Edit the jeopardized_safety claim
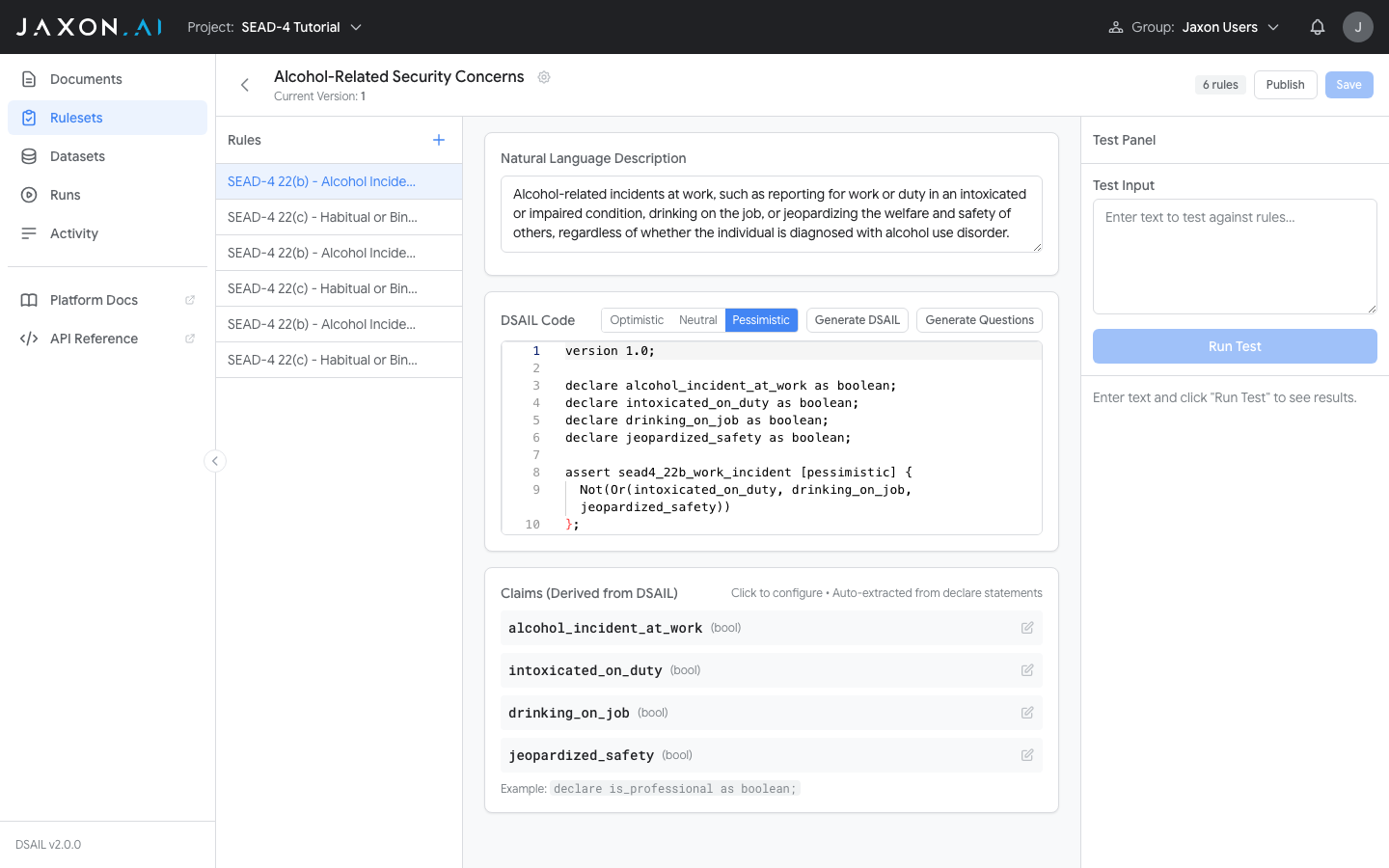1389x868 pixels. 1027,755
